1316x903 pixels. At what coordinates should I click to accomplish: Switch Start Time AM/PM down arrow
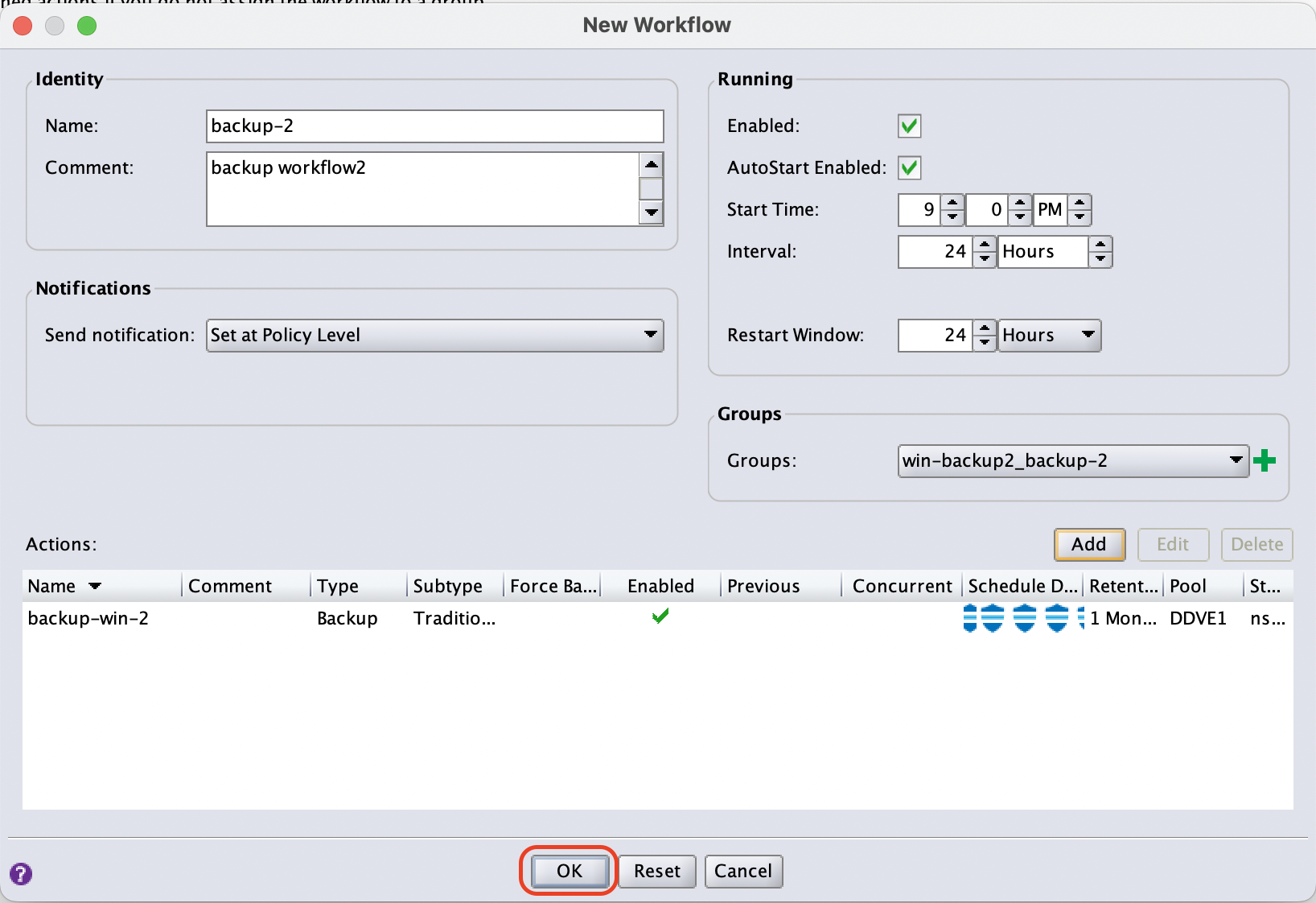(x=1080, y=217)
